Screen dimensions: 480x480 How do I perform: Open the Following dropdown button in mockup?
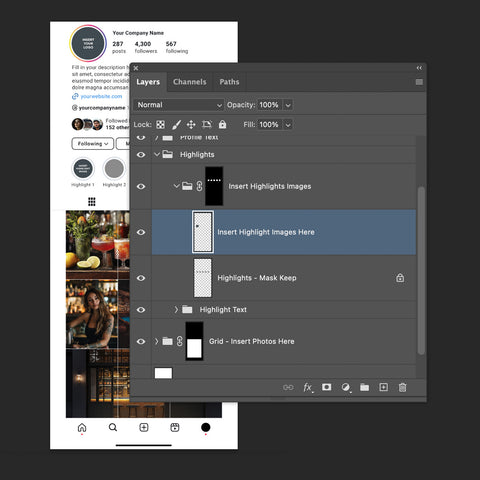click(x=93, y=144)
